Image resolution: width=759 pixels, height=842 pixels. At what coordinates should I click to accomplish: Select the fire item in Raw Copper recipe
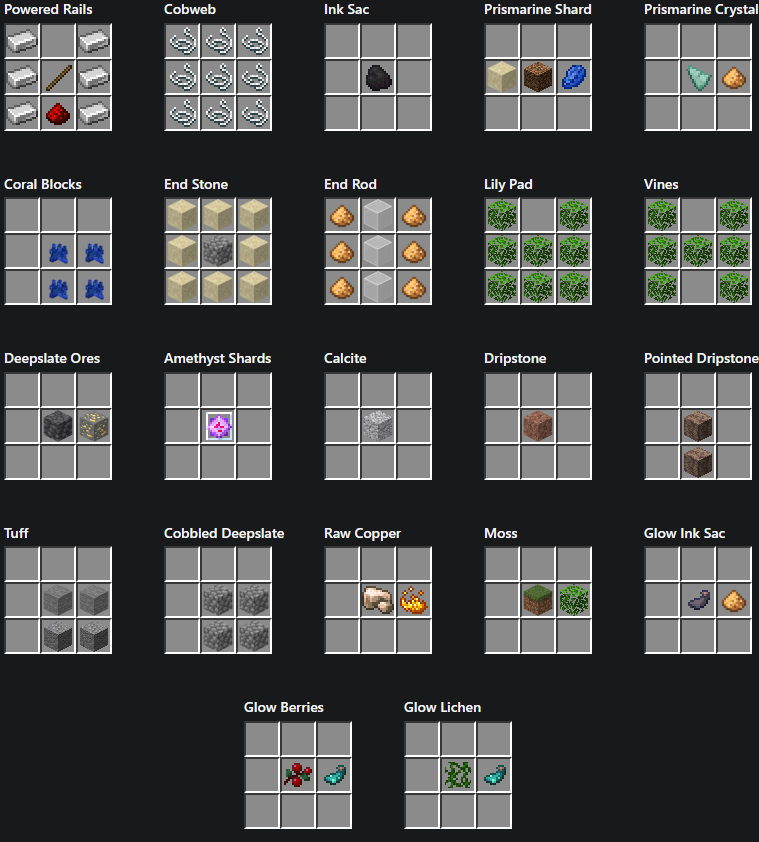(414, 601)
